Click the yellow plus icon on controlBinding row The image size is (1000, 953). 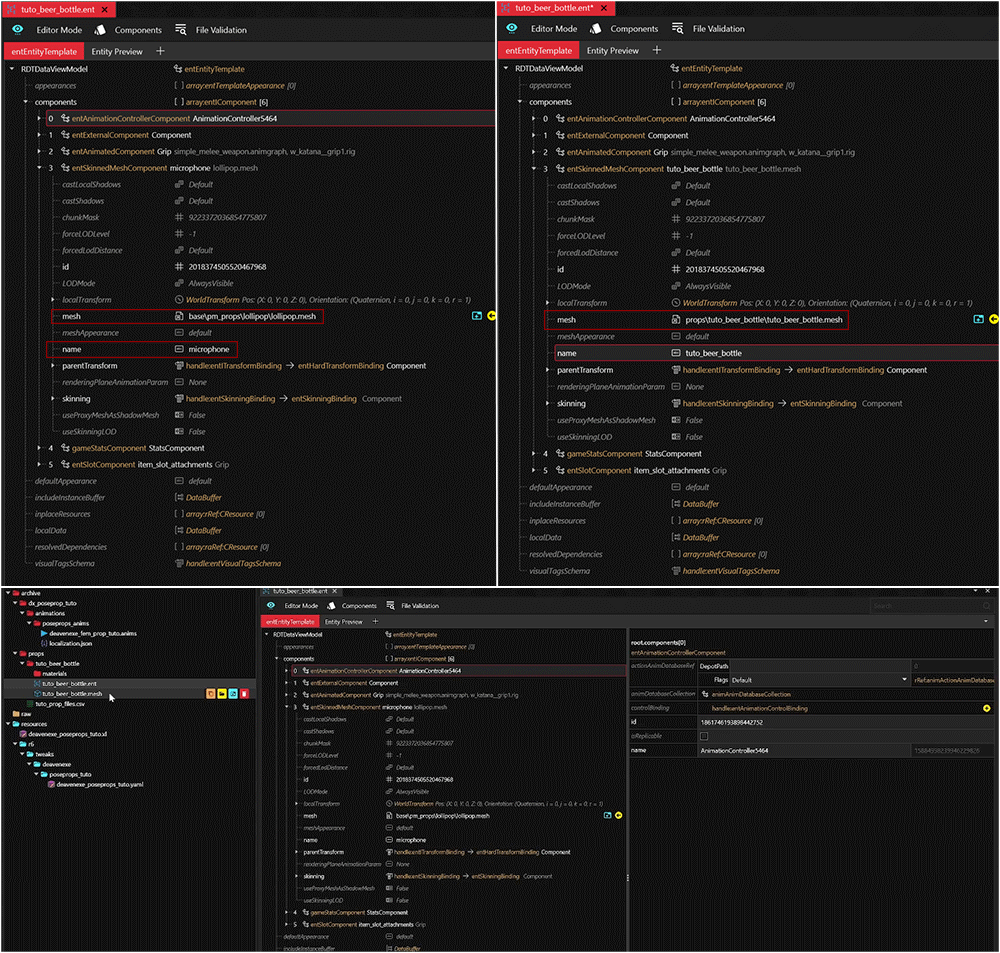[987, 708]
